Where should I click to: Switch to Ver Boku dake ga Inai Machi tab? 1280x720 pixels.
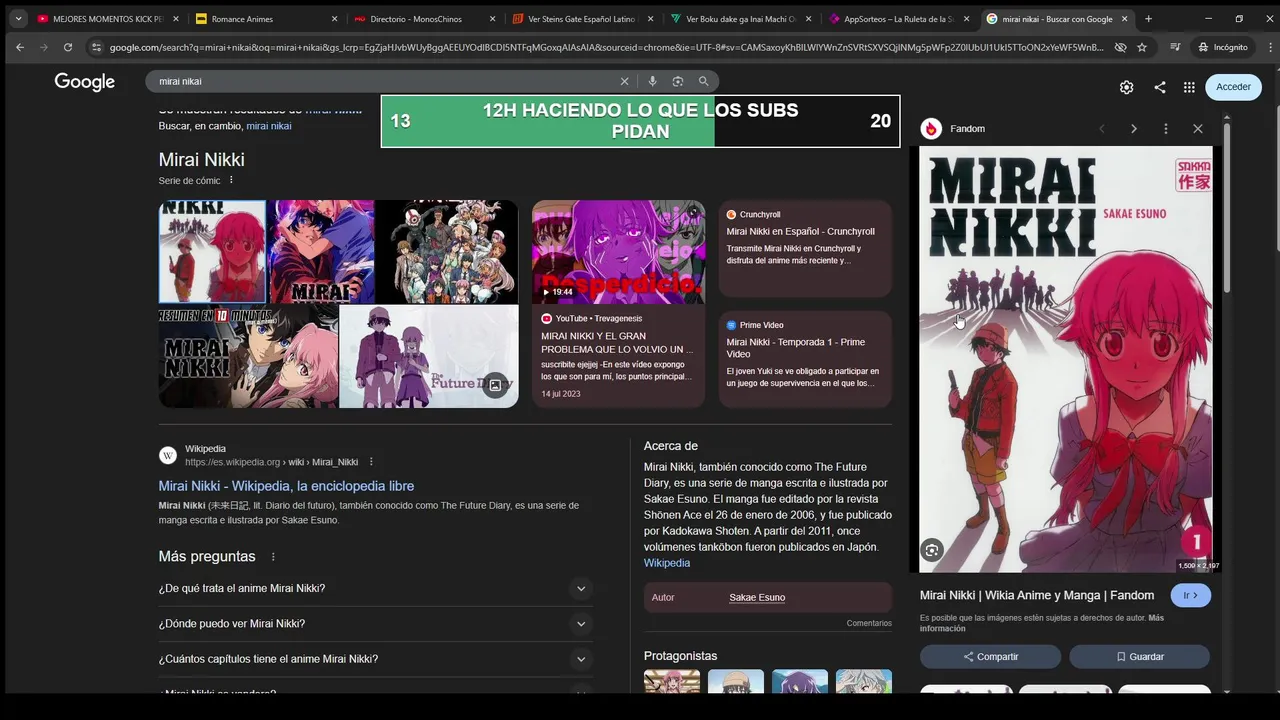click(x=740, y=18)
